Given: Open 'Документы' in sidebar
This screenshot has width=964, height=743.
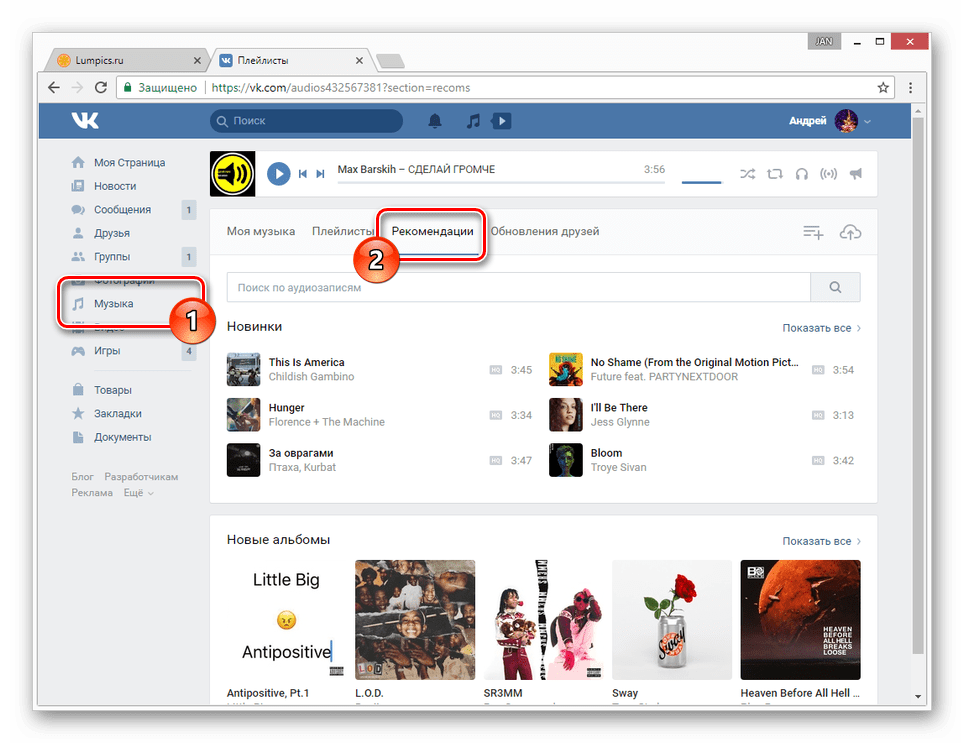Looking at the screenshot, I should [x=122, y=437].
